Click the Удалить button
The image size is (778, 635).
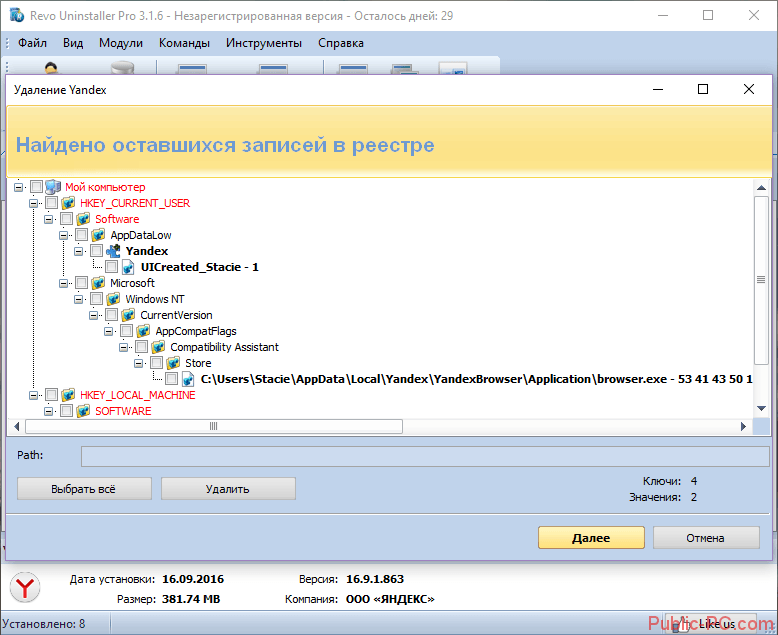[x=228, y=489]
